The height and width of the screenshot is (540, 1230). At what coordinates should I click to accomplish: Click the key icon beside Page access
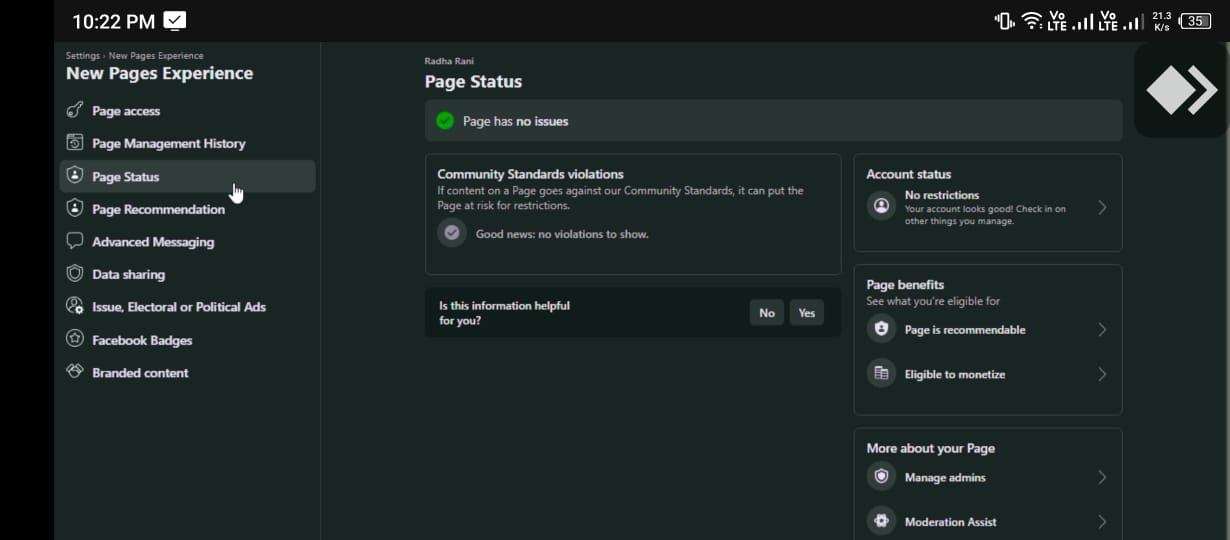pyautogui.click(x=74, y=110)
